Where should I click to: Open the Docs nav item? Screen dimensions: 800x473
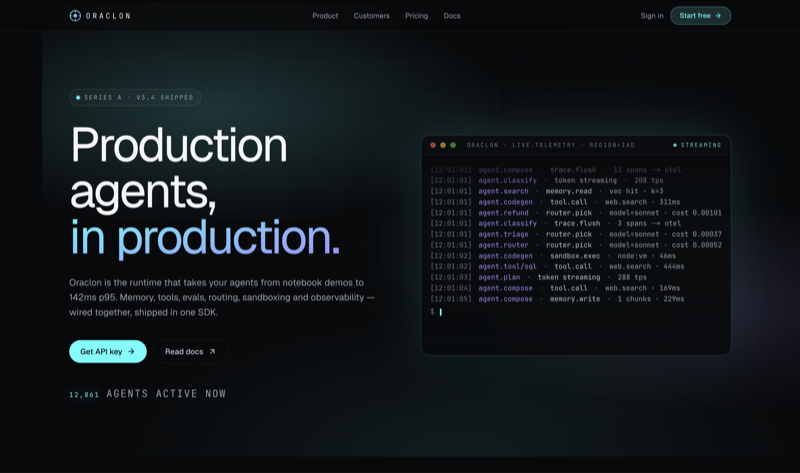coord(452,16)
